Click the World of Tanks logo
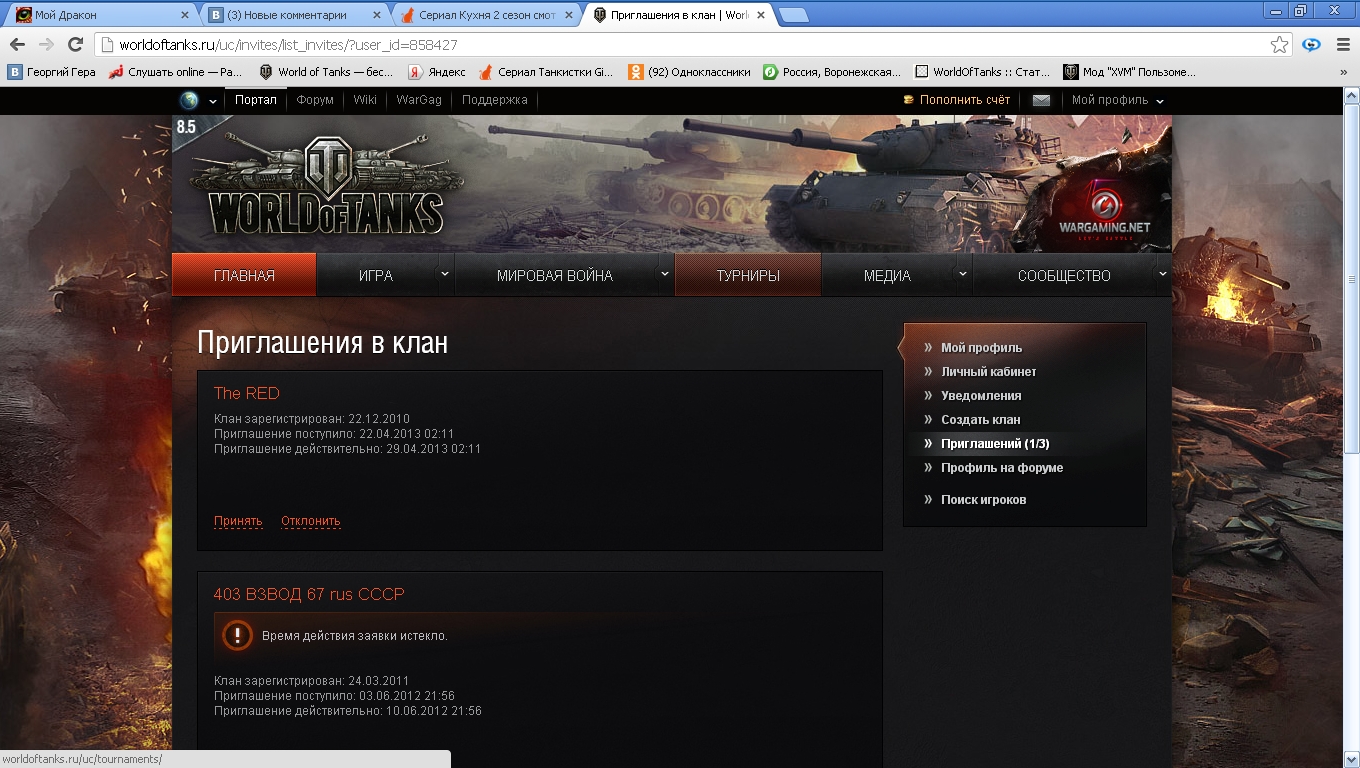 pyautogui.click(x=326, y=187)
